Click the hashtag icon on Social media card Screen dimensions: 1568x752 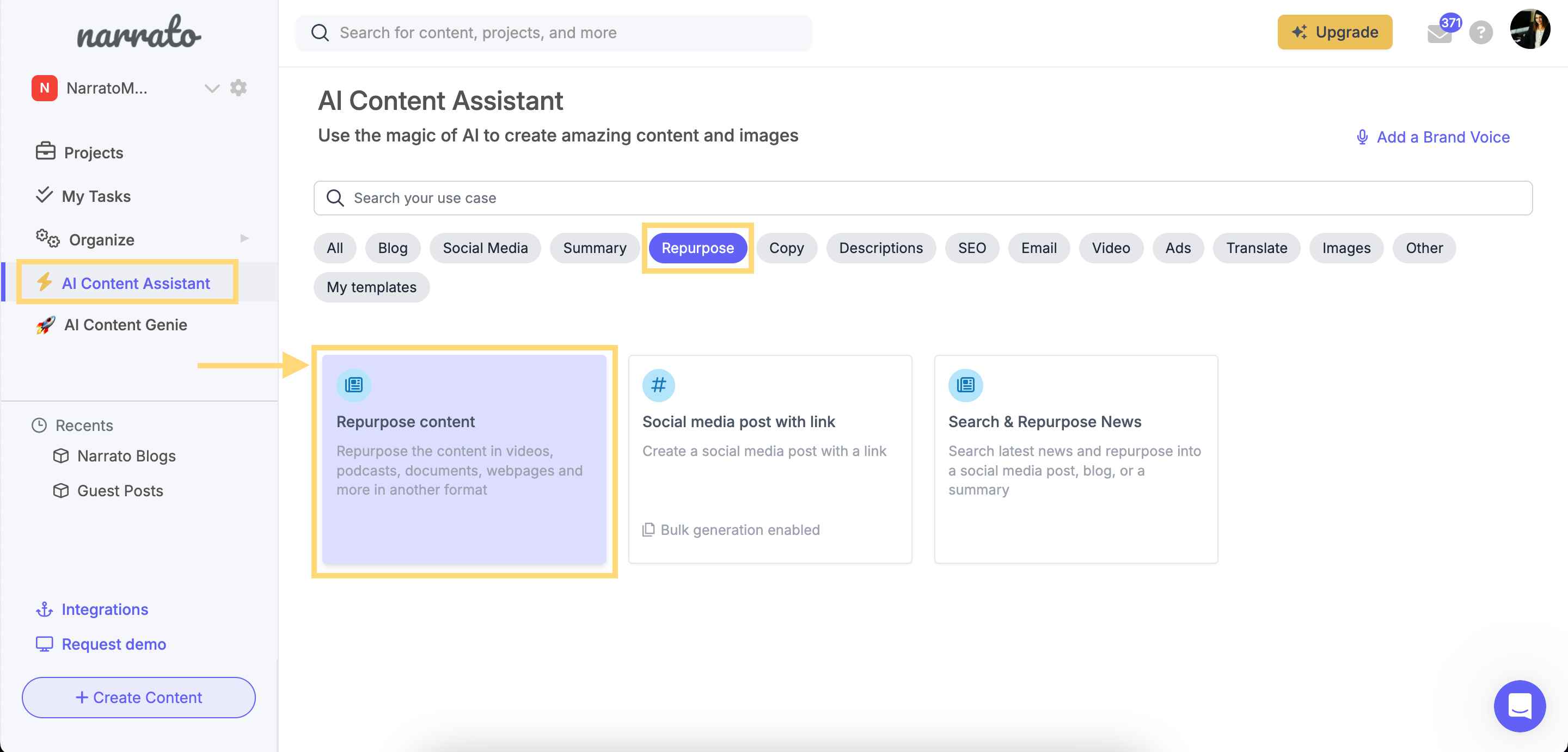659,385
